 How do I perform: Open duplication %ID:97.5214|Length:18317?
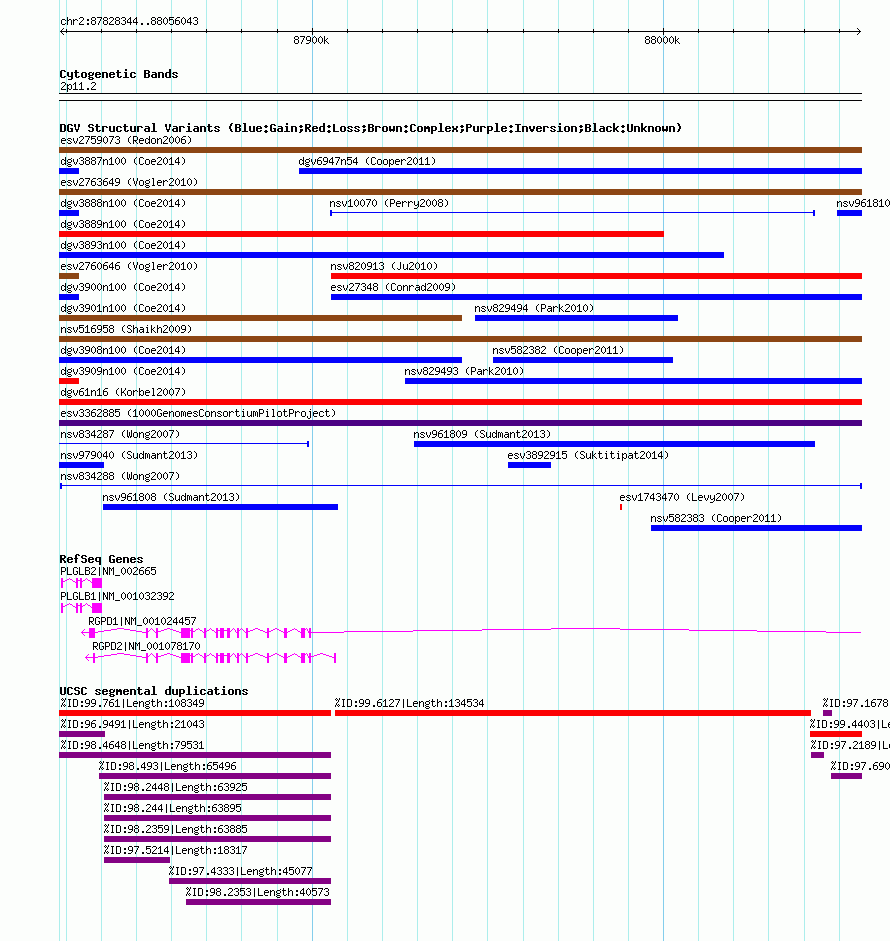pos(137,860)
